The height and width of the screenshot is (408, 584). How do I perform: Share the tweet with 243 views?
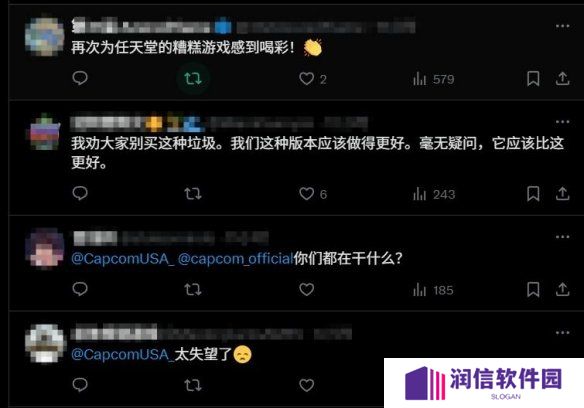pos(562,194)
